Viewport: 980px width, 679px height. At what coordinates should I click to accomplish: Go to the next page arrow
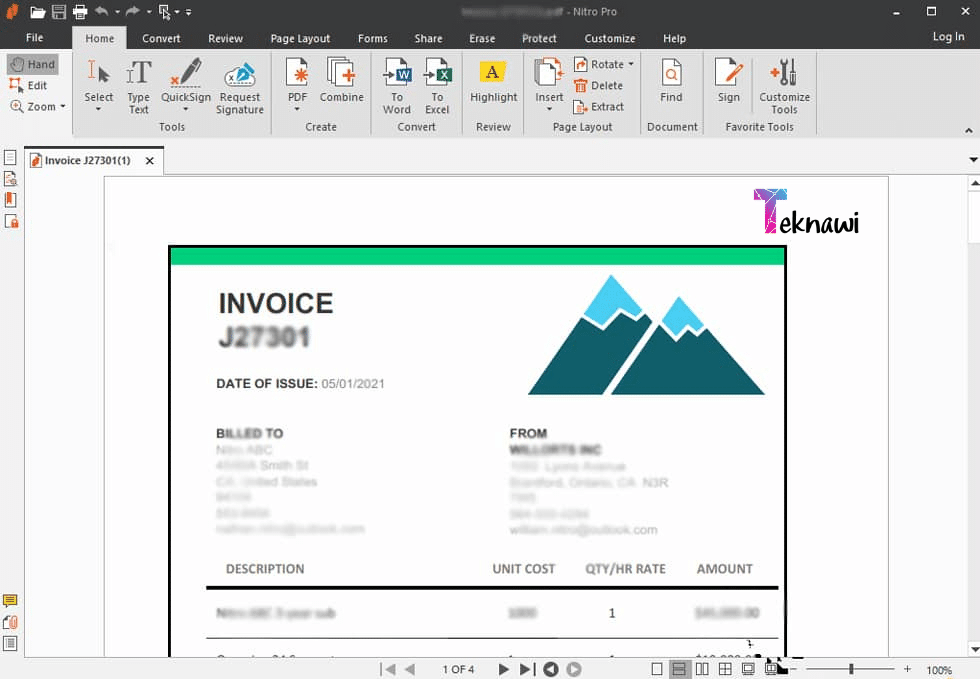pos(504,669)
